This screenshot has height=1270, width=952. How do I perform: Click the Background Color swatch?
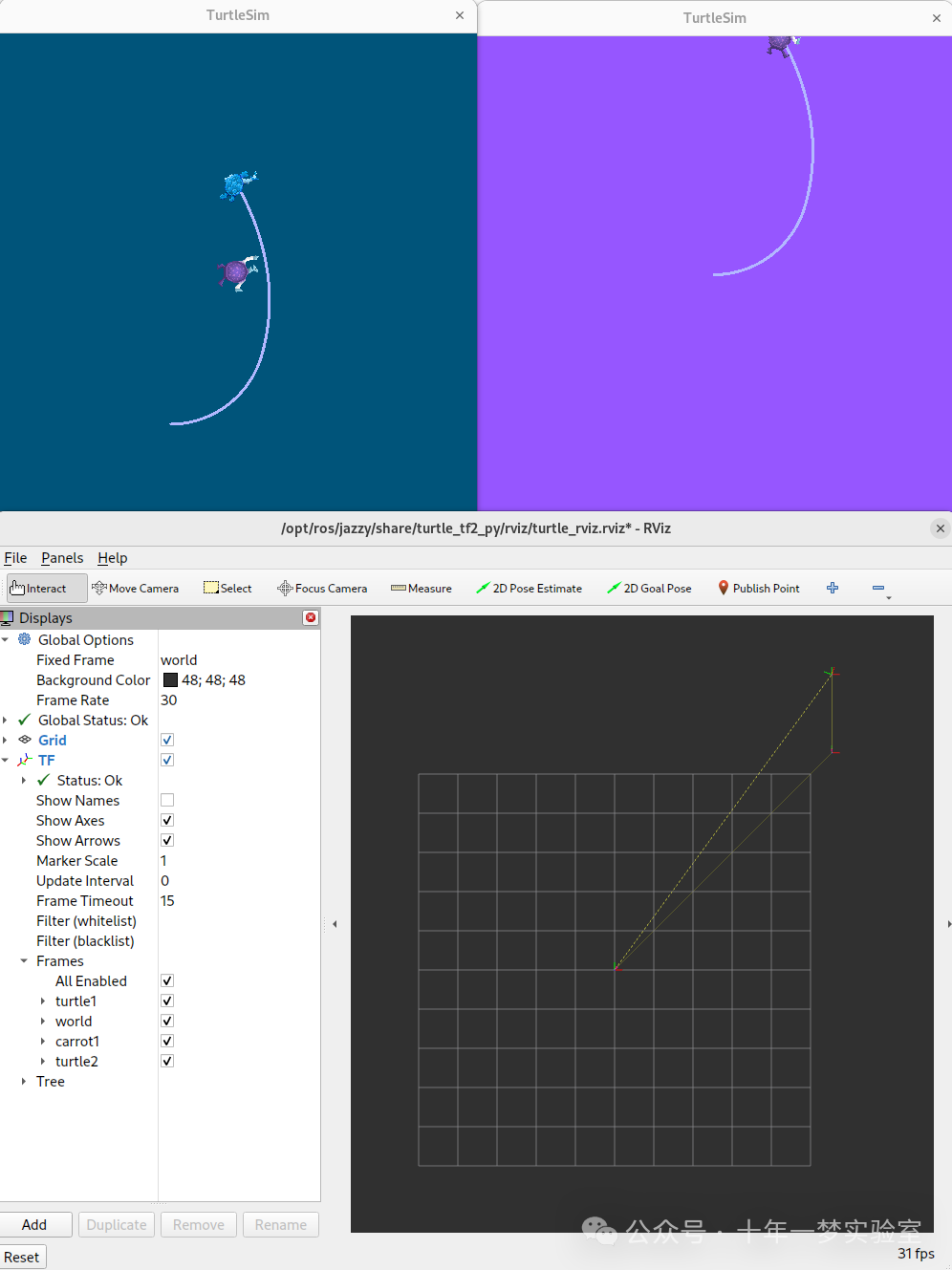[170, 679]
